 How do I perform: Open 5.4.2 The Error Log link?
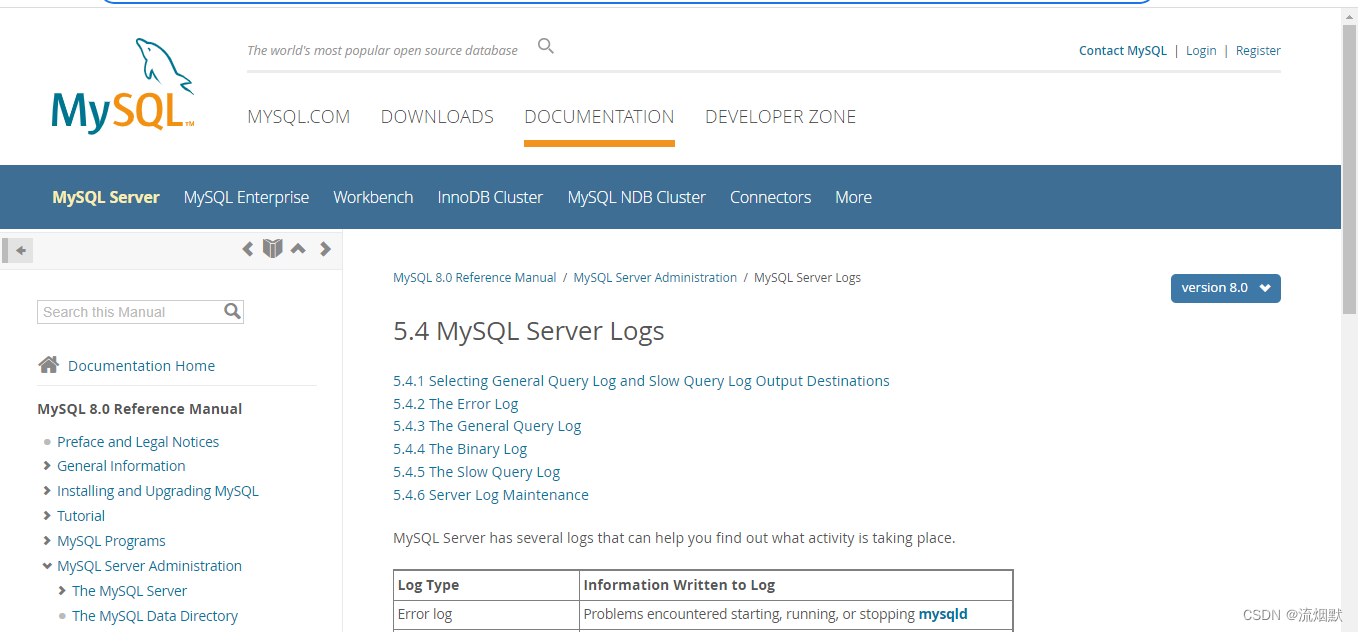coord(455,404)
